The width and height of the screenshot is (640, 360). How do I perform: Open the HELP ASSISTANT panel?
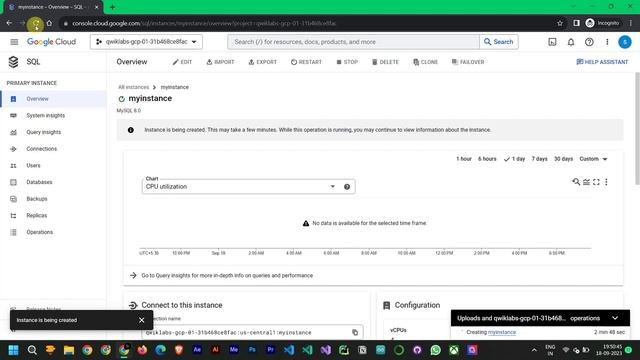602,62
